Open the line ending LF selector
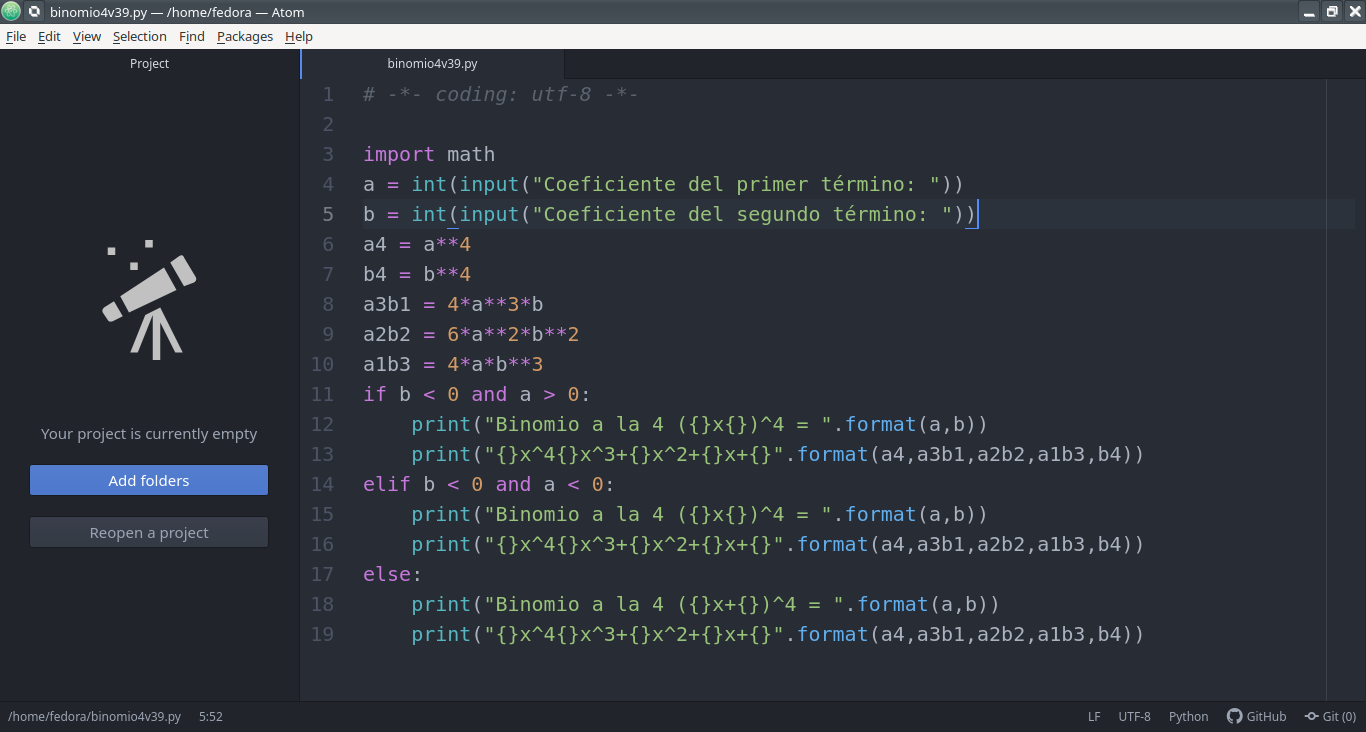Image resolution: width=1366 pixels, height=732 pixels. 1094,716
